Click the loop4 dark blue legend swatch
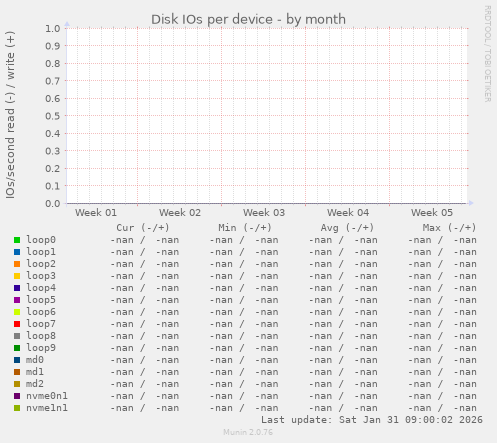The height and width of the screenshot is (443, 497). [17, 288]
